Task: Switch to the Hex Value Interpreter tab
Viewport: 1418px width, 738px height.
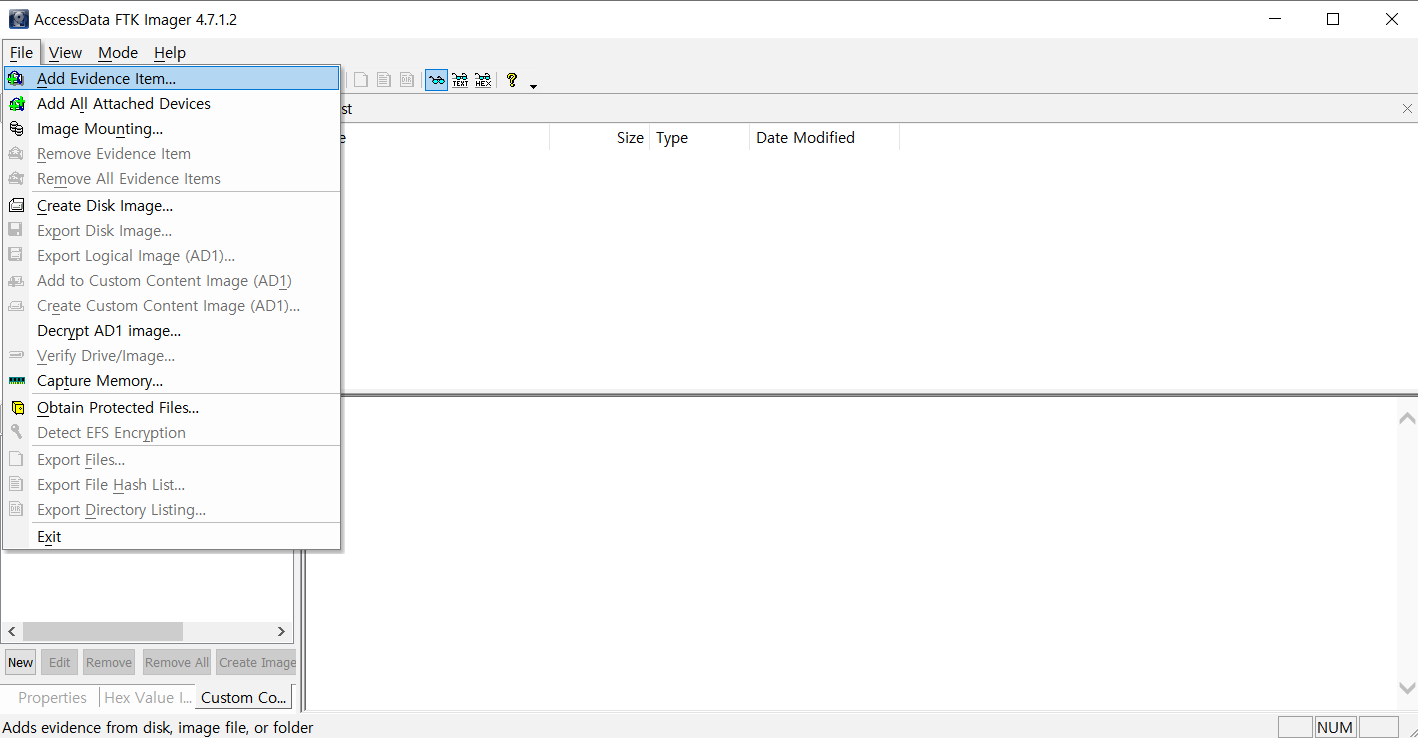Action: (148, 698)
